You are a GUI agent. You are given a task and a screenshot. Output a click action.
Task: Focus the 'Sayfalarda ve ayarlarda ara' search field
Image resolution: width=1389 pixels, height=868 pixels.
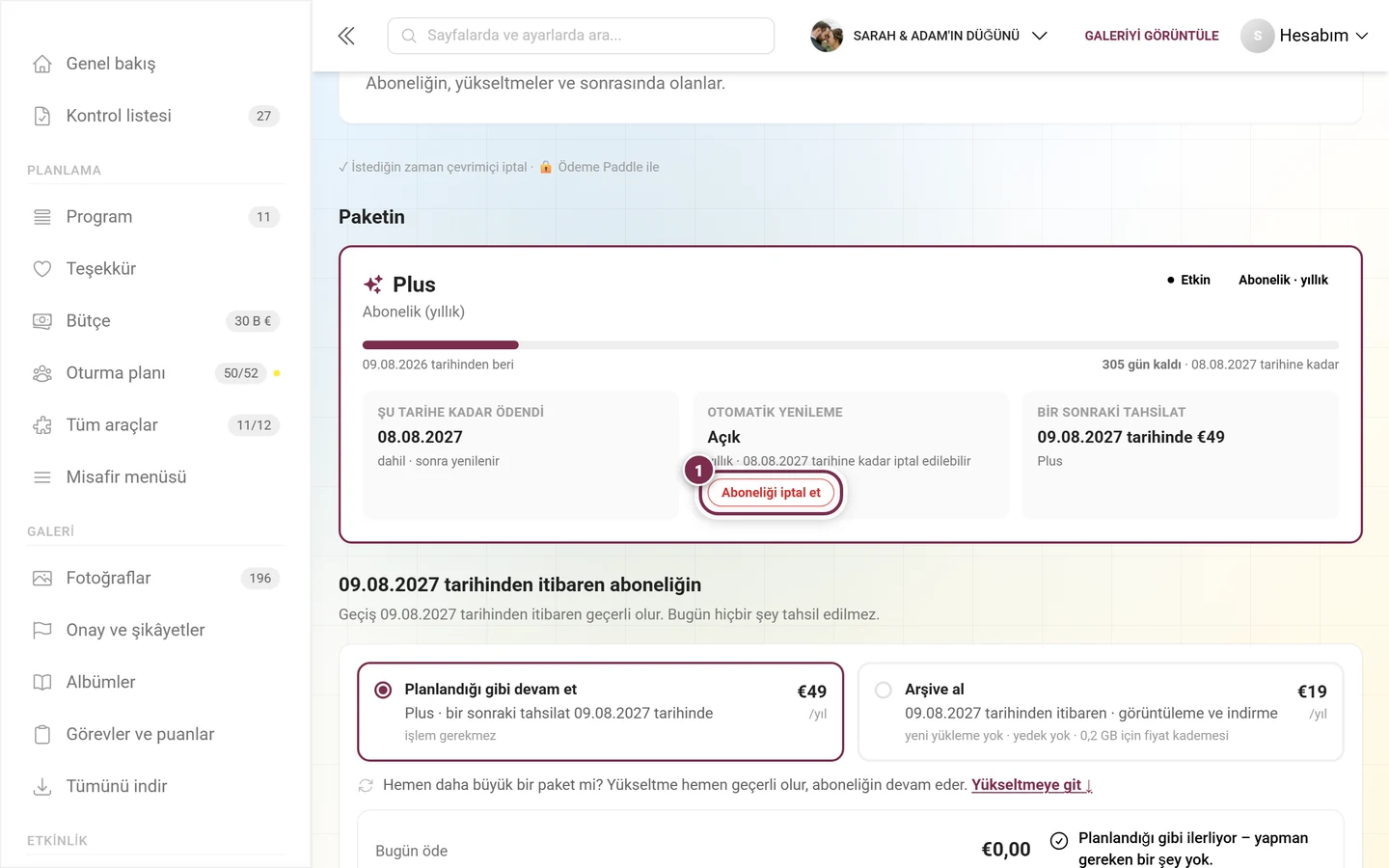click(x=581, y=36)
